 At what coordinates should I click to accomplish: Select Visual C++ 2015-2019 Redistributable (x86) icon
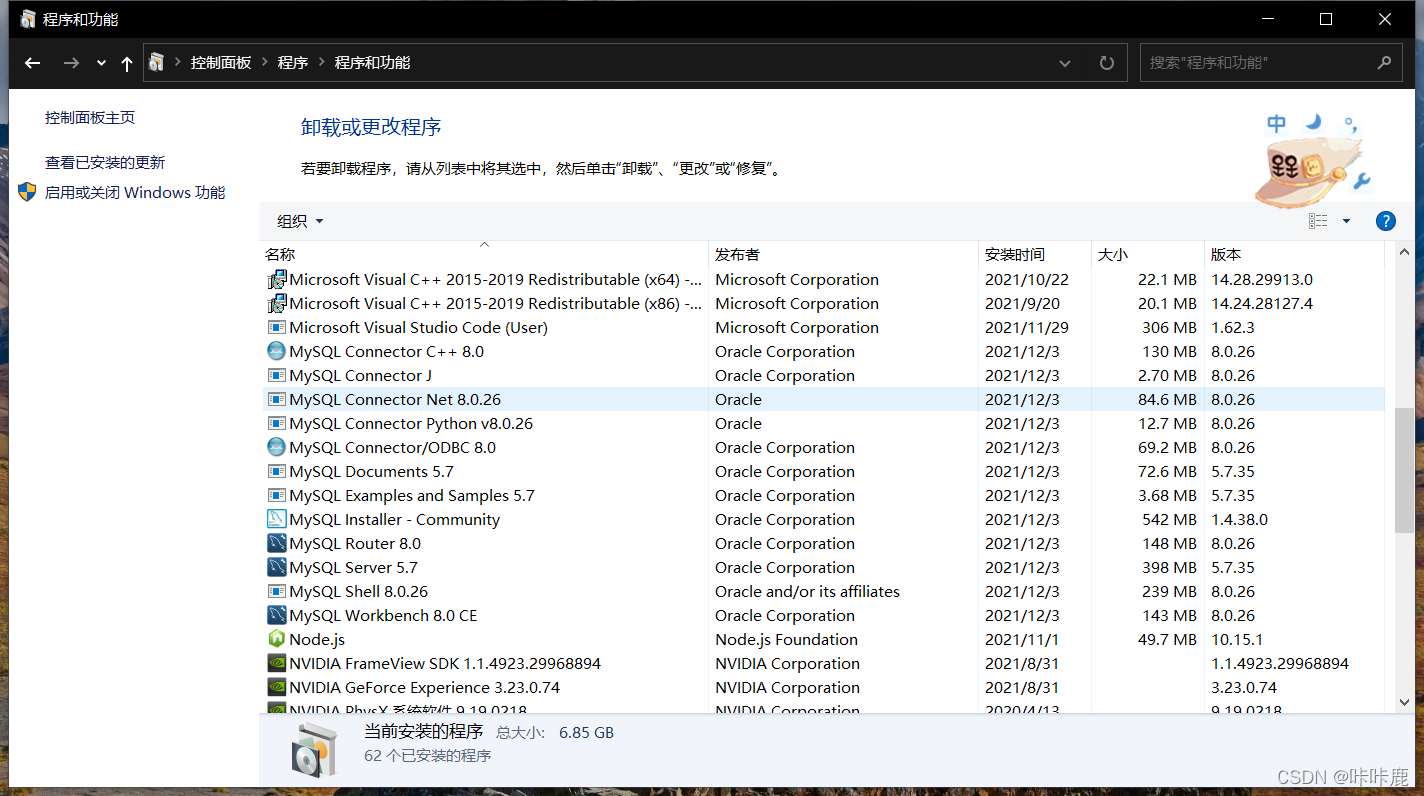click(277, 303)
